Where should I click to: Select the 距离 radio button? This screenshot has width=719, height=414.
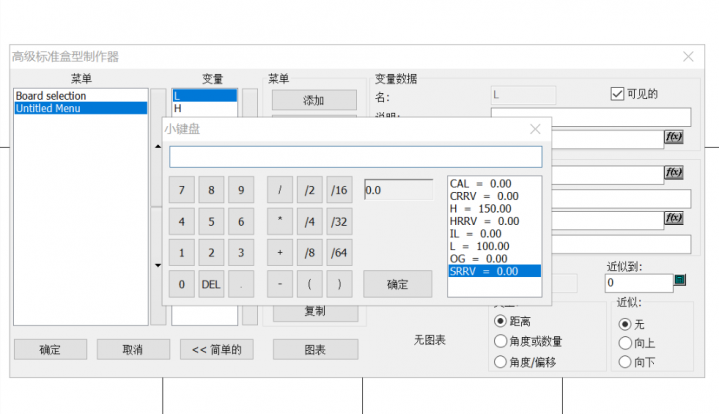click(500, 321)
